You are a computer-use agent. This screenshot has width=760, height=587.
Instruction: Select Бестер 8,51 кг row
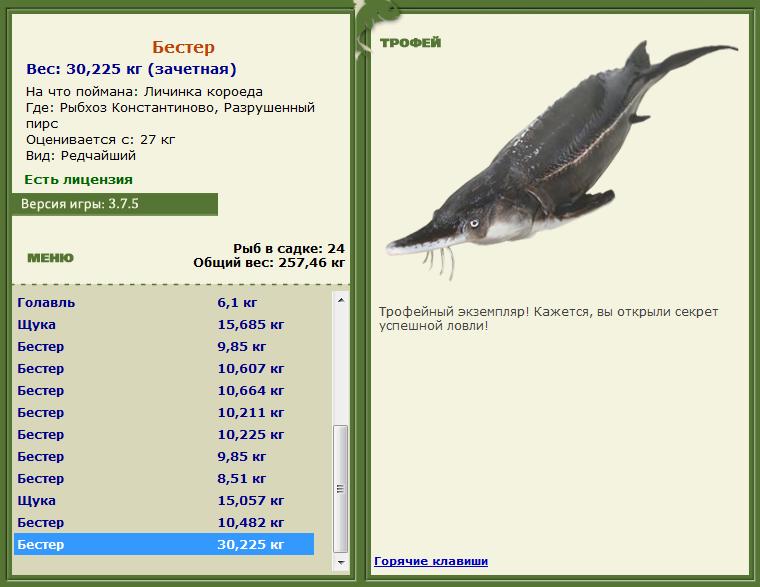pyautogui.click(x=164, y=478)
